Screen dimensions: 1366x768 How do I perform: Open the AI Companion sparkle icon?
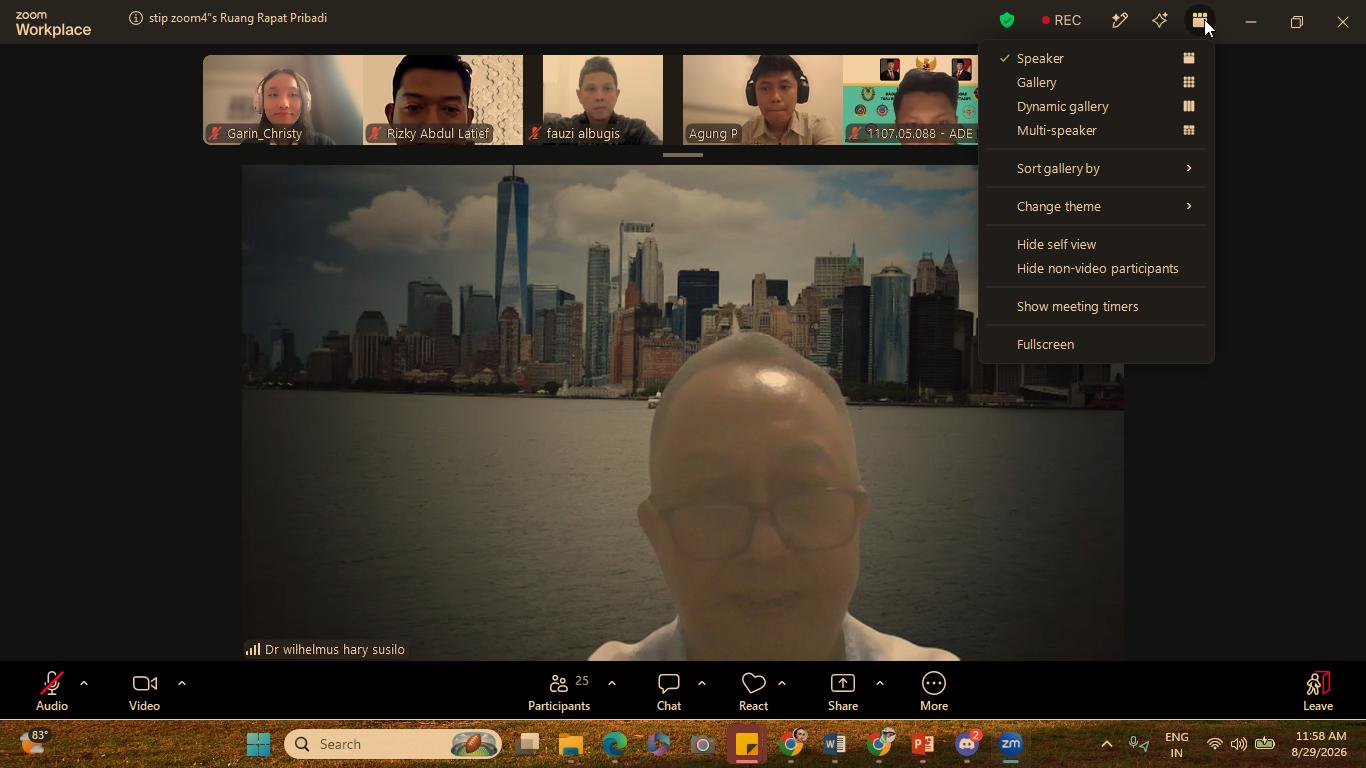click(x=1160, y=20)
